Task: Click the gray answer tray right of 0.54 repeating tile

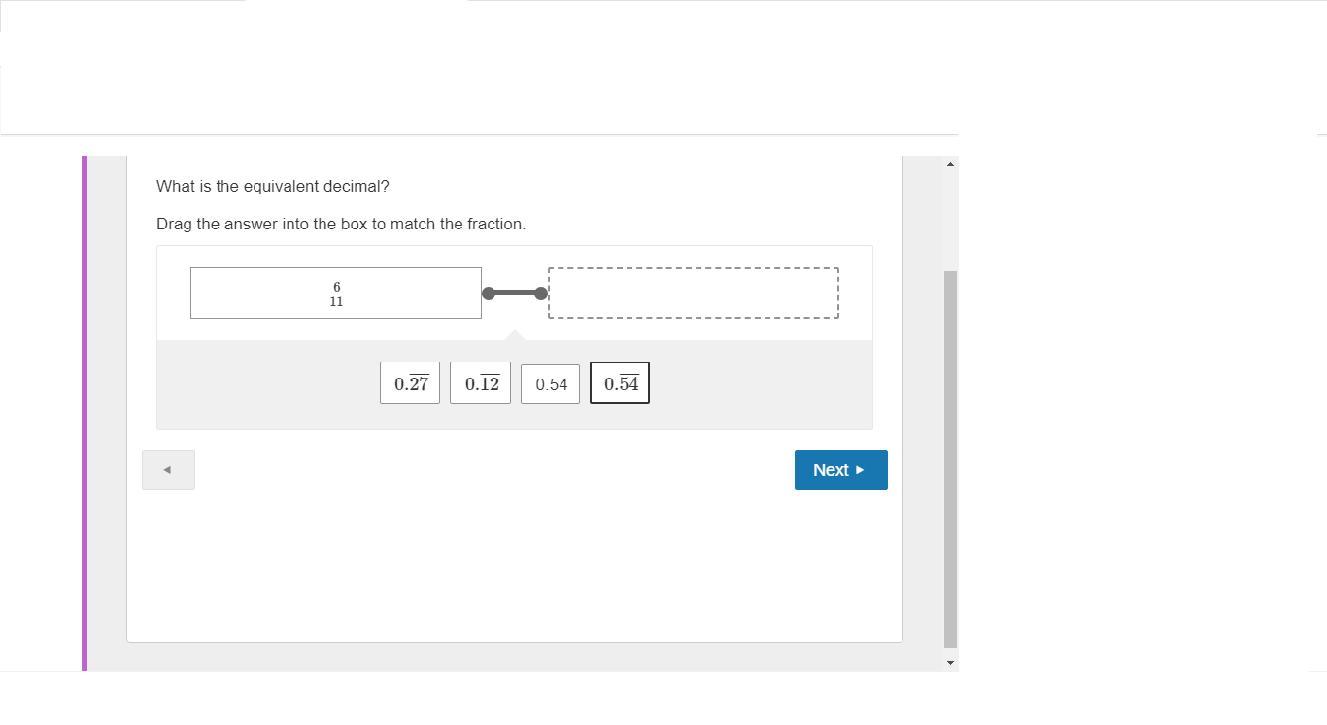Action: coord(760,385)
